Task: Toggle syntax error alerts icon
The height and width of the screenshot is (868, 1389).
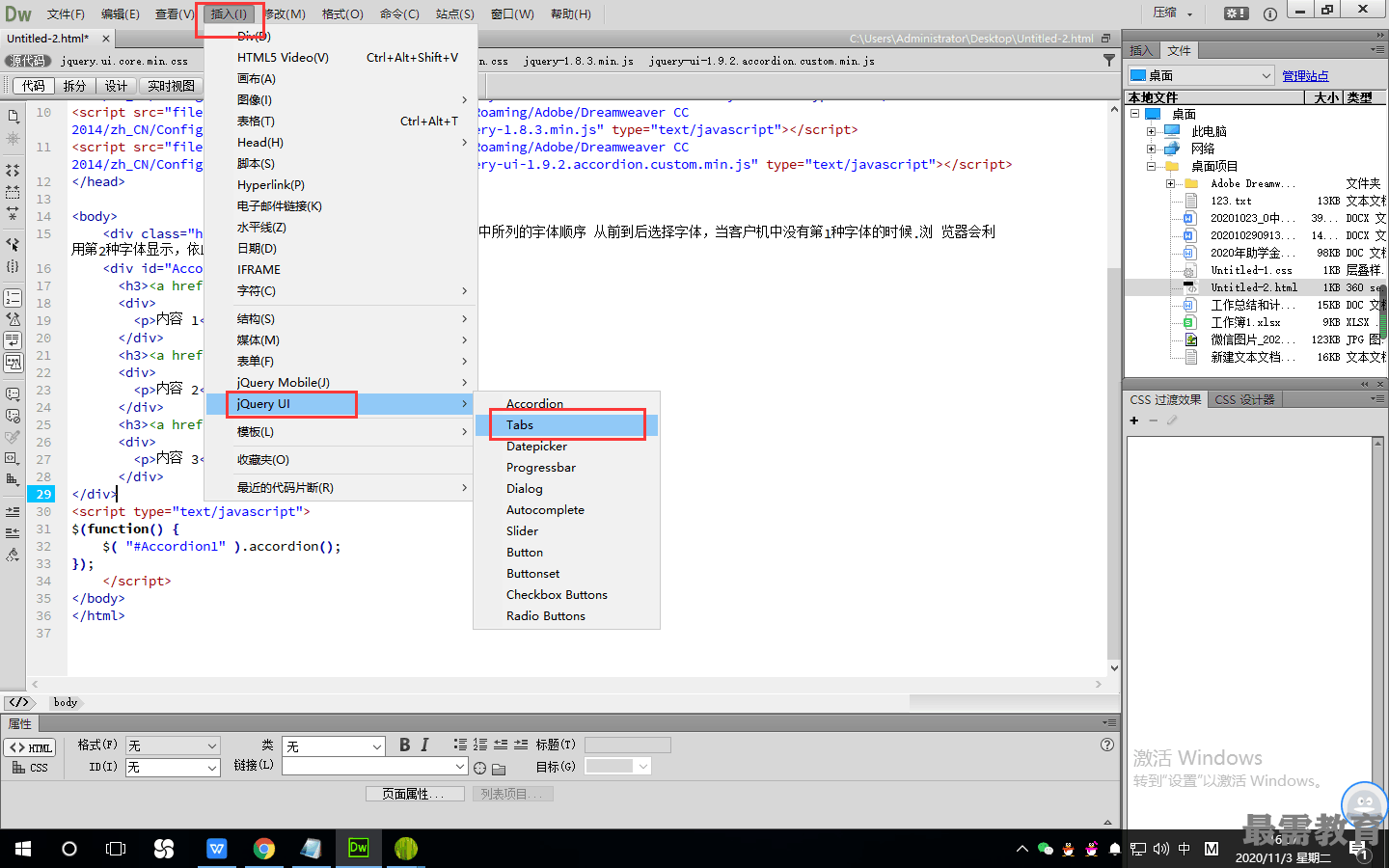Action: [13, 363]
